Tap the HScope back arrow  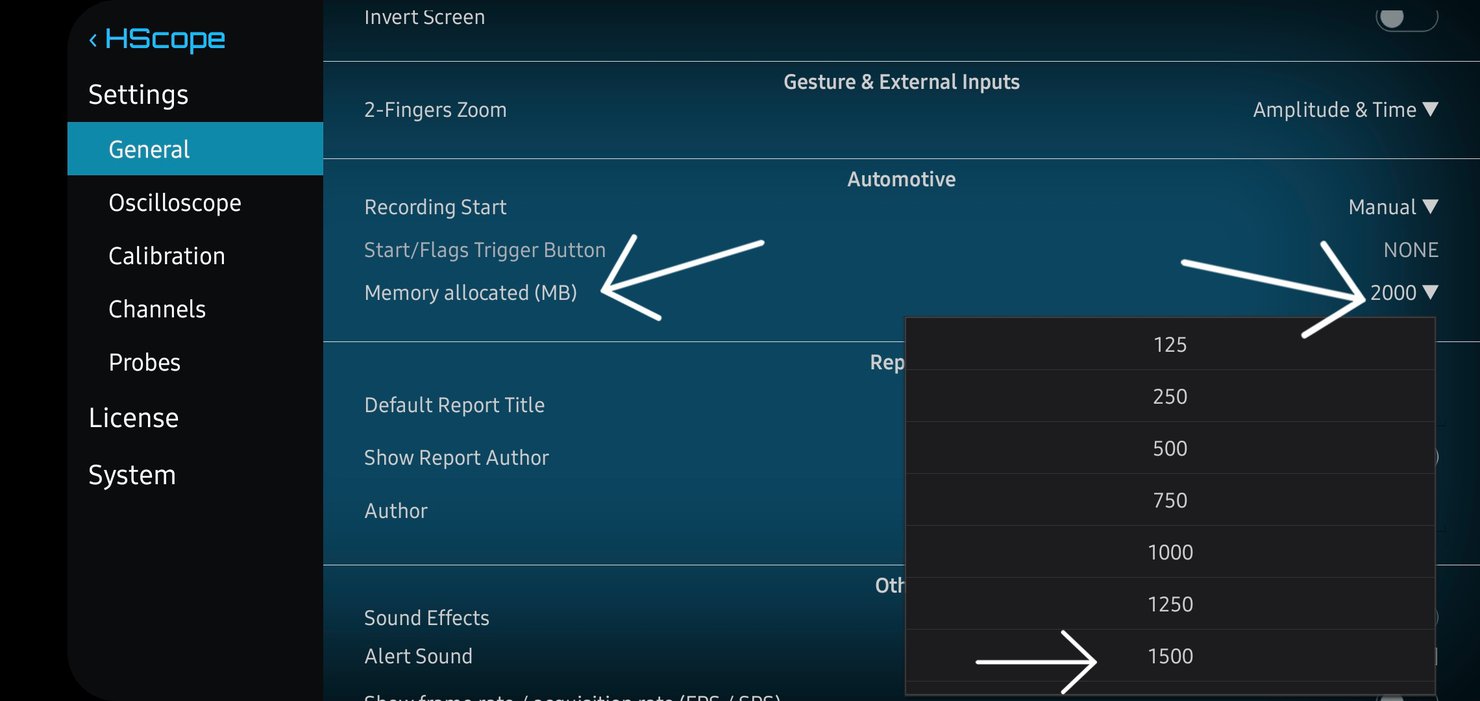[x=94, y=40]
